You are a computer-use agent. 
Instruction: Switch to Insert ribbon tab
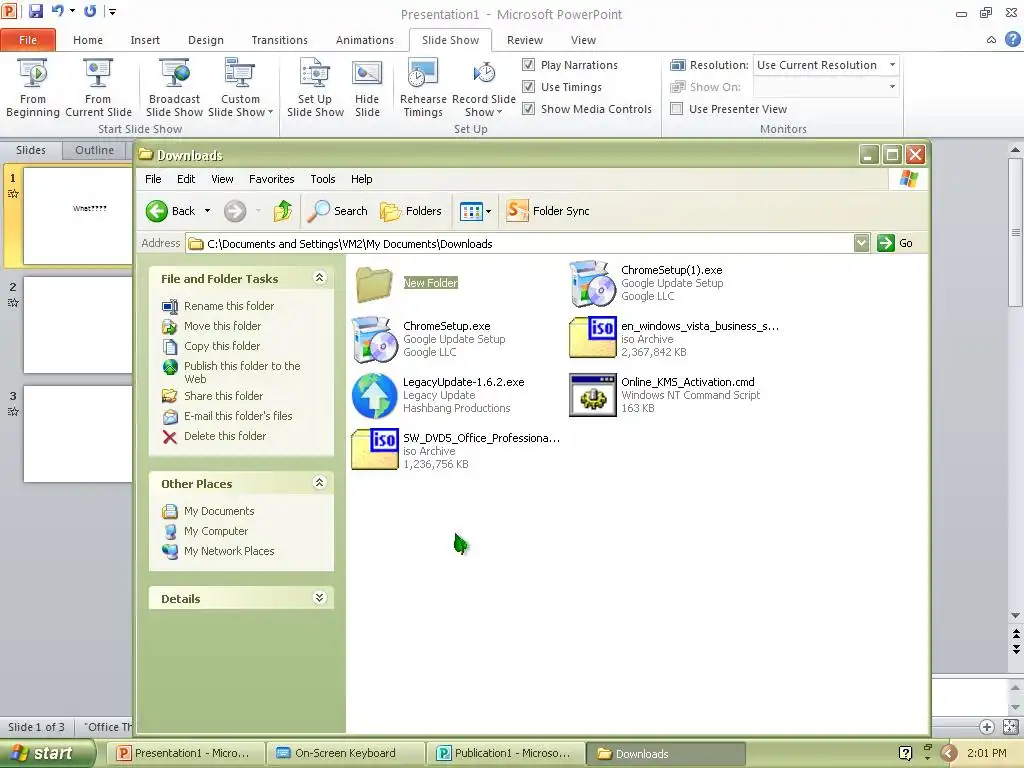coord(145,40)
